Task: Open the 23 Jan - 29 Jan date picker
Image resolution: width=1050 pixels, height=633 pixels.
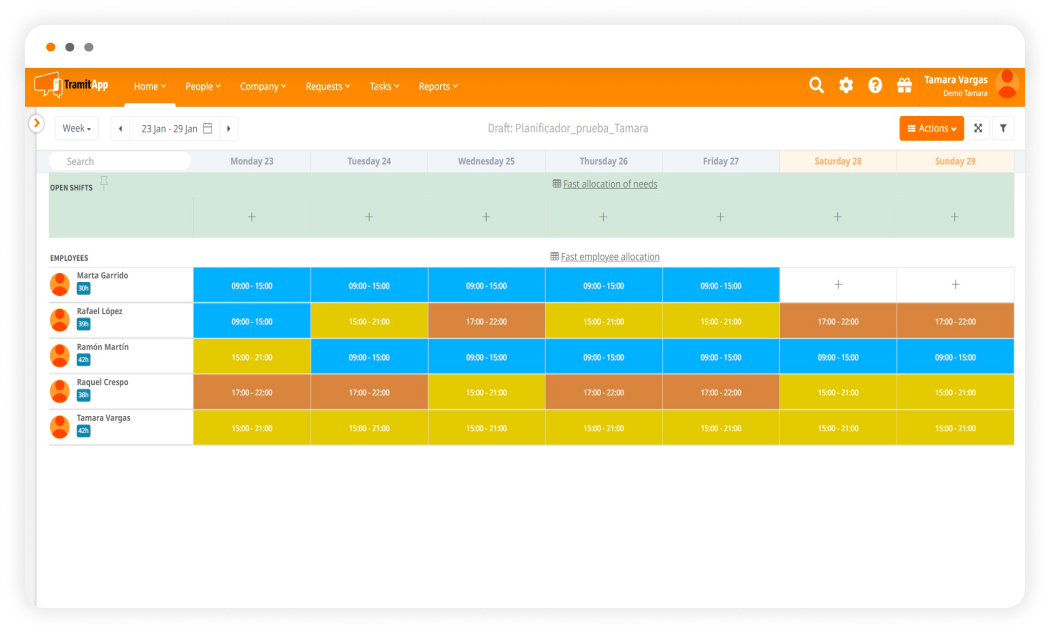Action: [176, 129]
